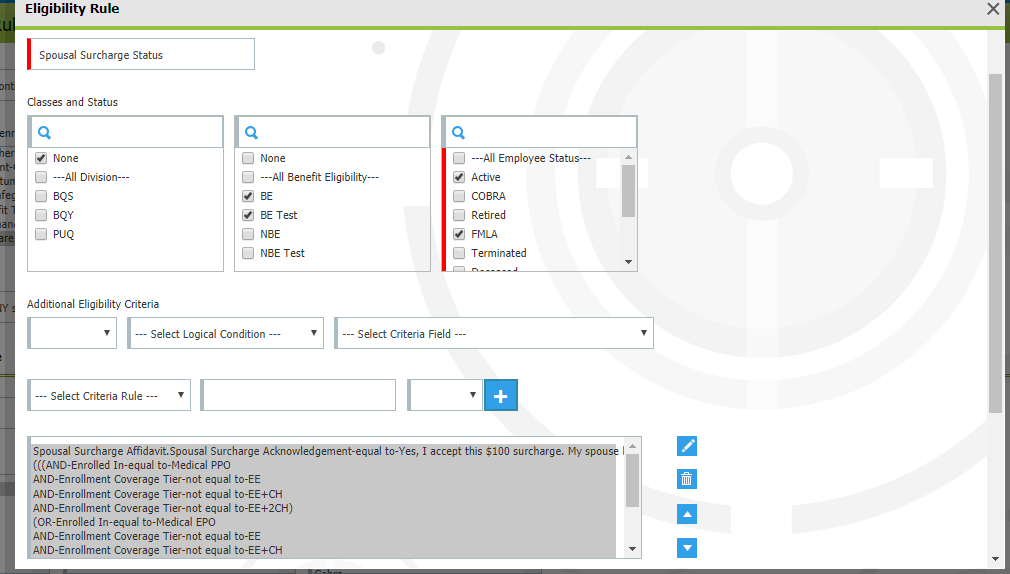
Task: Click the search icon in the Employee Status list
Action: coord(460,132)
